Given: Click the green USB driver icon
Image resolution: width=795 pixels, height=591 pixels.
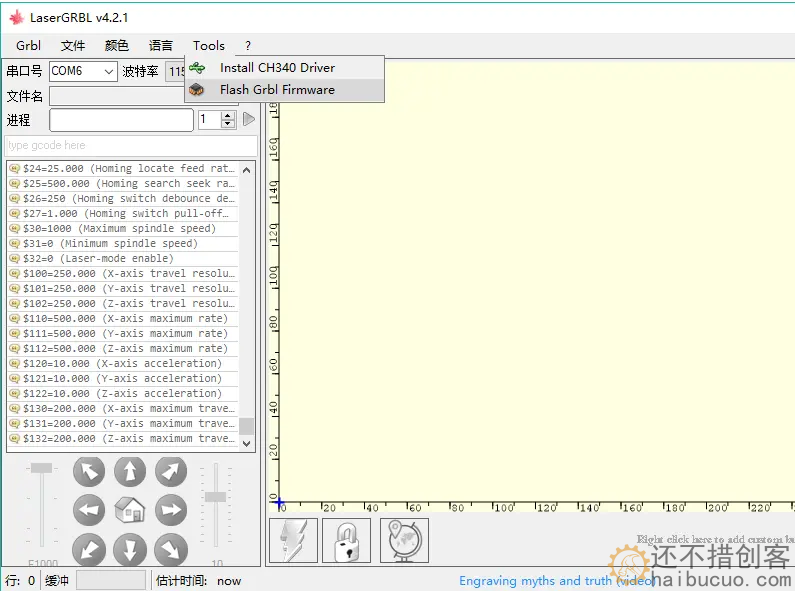Looking at the screenshot, I should pyautogui.click(x=197, y=68).
